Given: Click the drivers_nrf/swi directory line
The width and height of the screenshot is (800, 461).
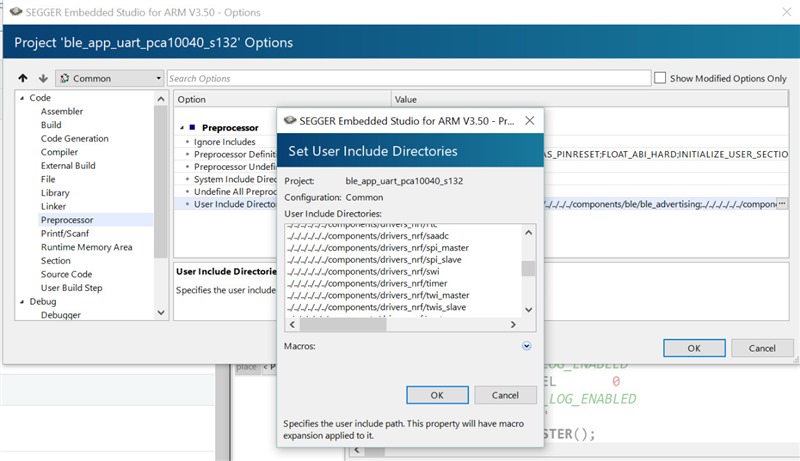Looking at the screenshot, I should [x=363, y=271].
